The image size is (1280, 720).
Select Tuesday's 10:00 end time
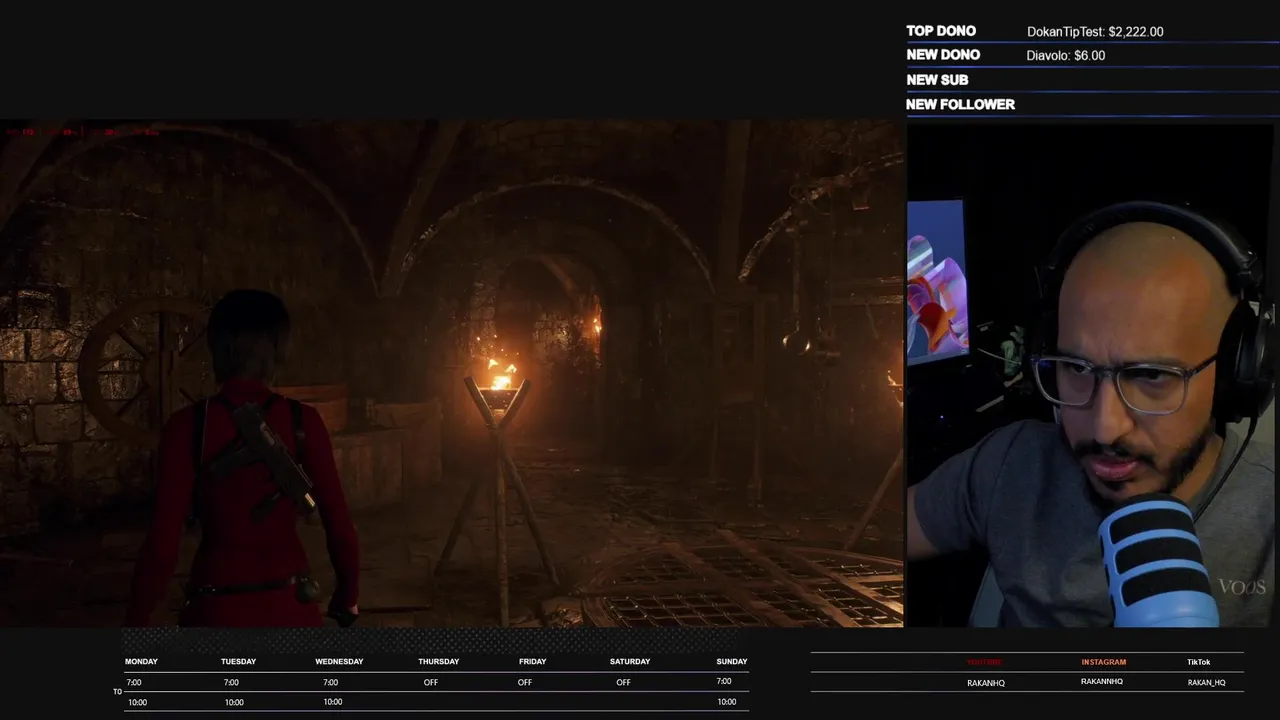tap(234, 702)
